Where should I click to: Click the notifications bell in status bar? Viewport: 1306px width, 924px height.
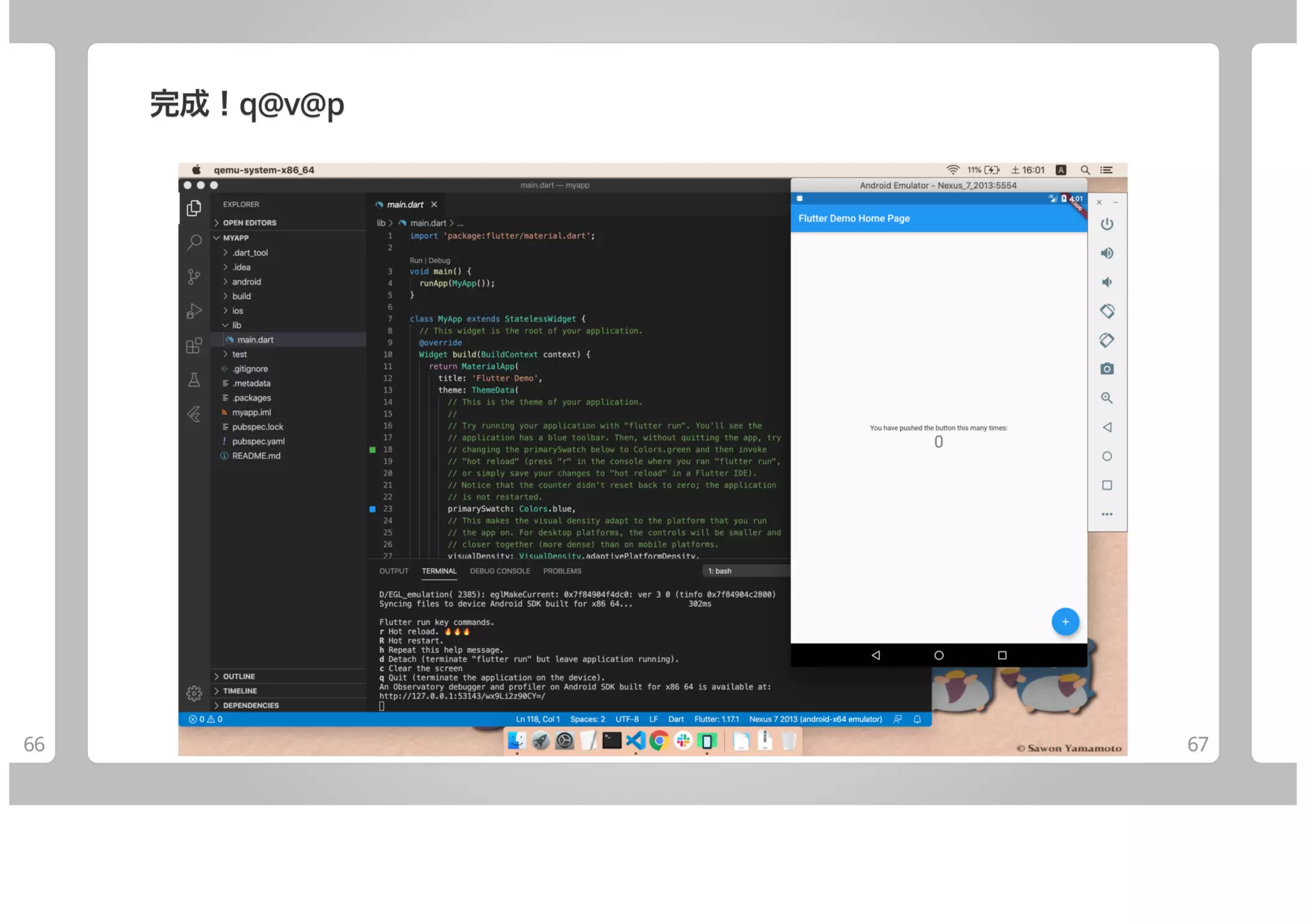click(x=917, y=719)
